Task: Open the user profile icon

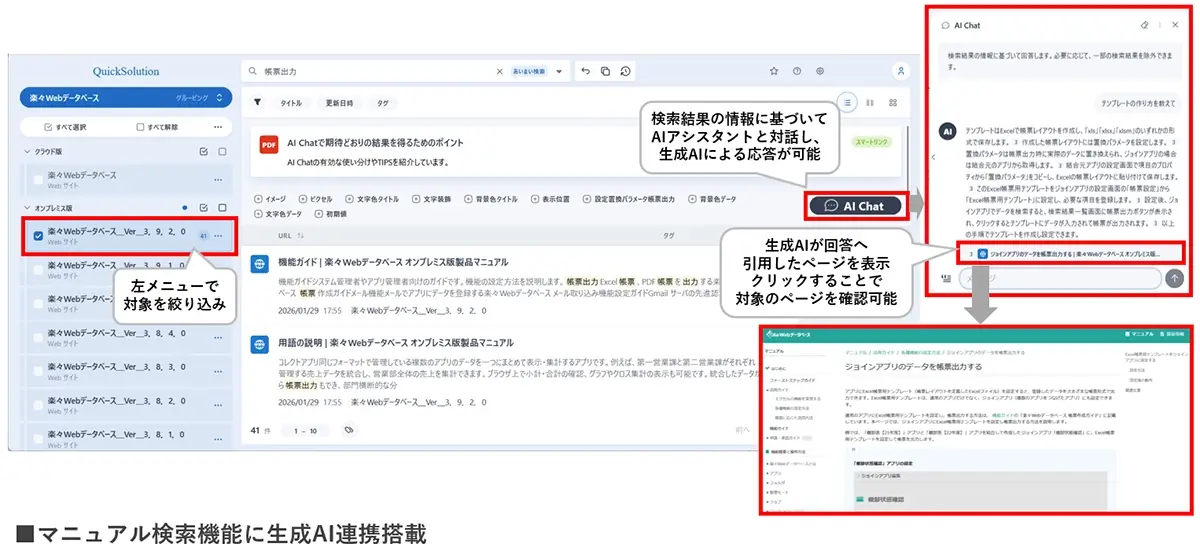Action: (901, 71)
